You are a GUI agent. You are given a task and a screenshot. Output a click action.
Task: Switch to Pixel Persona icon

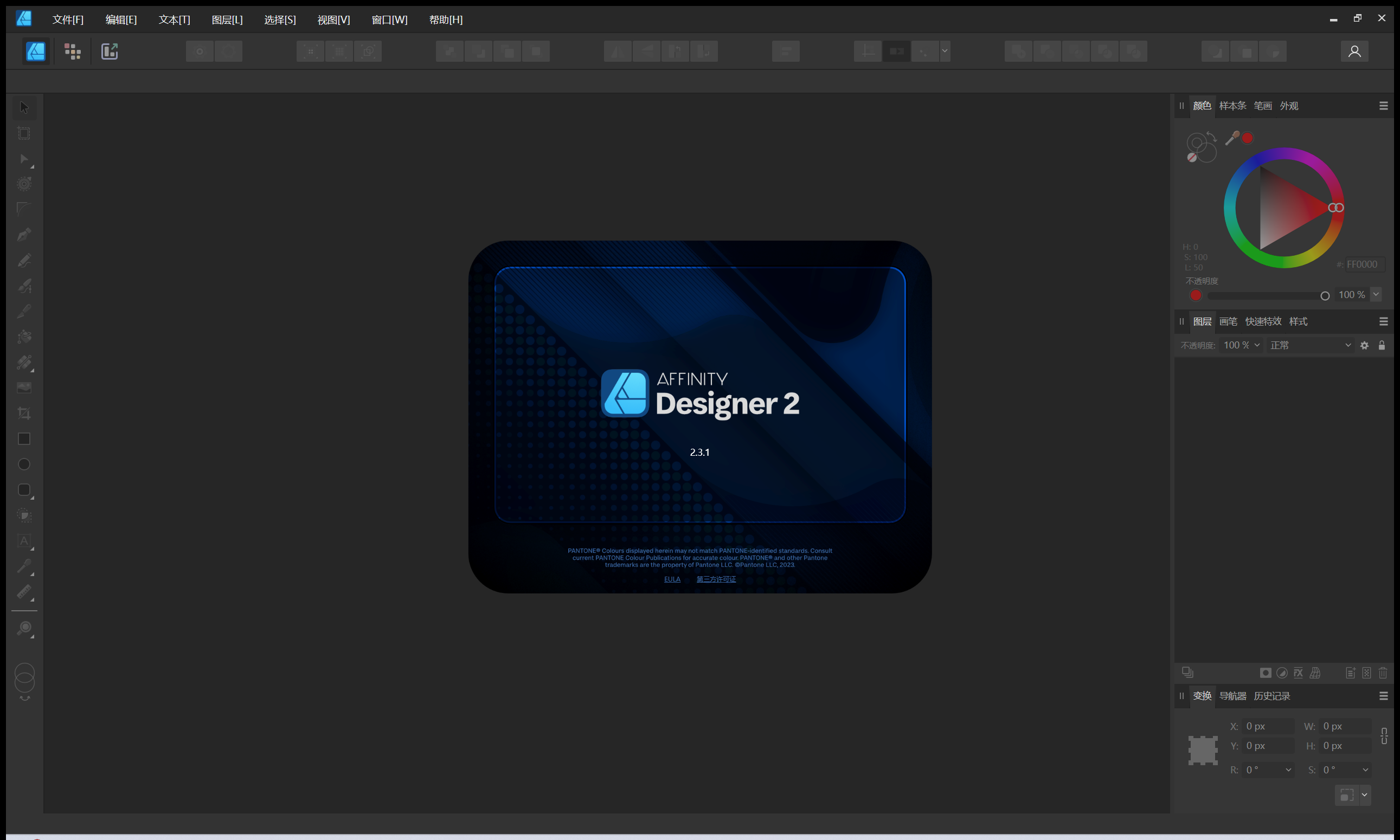[x=73, y=51]
